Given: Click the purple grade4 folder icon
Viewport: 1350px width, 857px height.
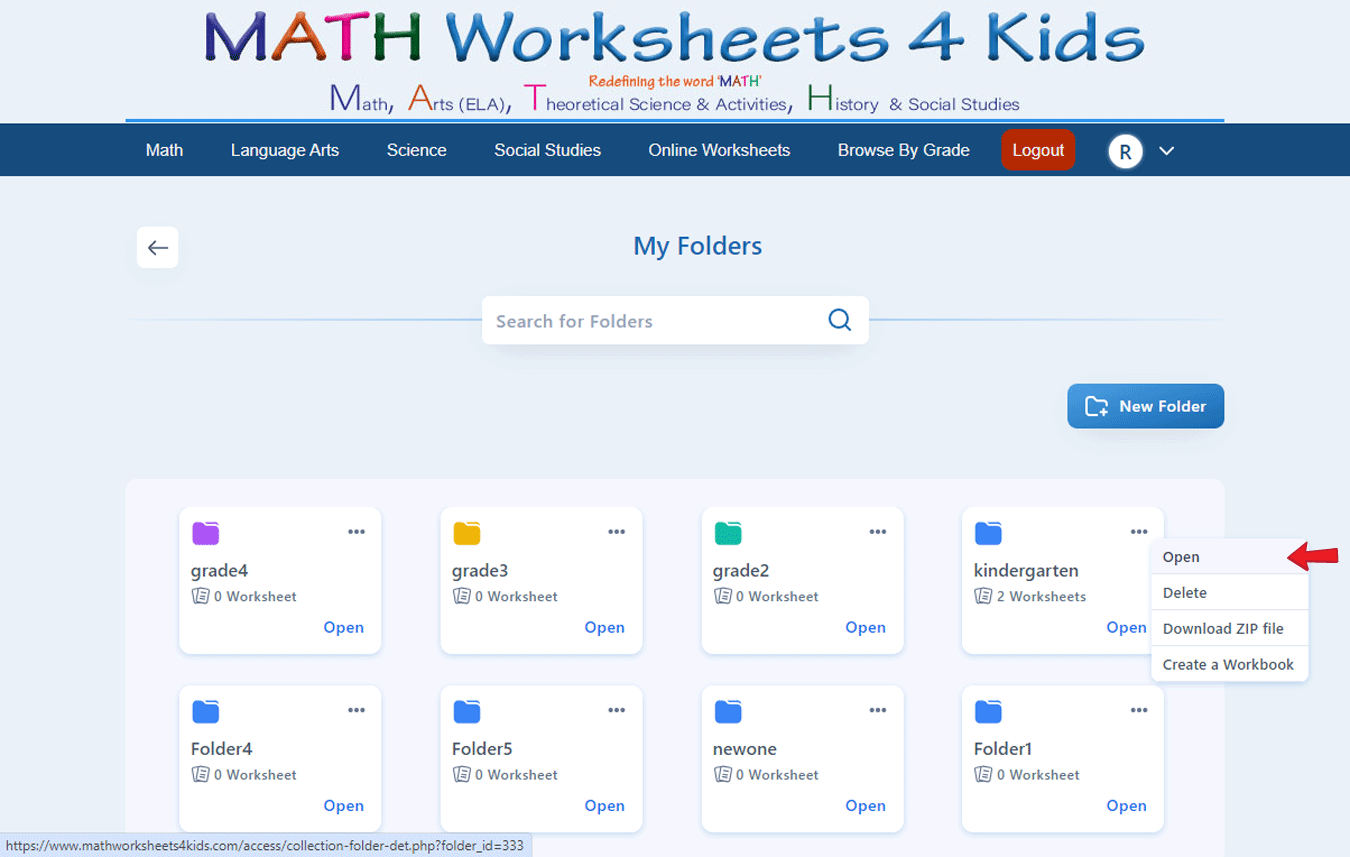Looking at the screenshot, I should click(x=205, y=533).
